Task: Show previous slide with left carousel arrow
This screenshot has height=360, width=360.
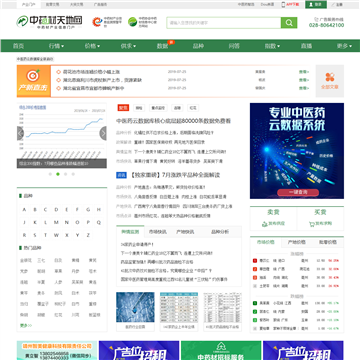Action: coord(20,133)
